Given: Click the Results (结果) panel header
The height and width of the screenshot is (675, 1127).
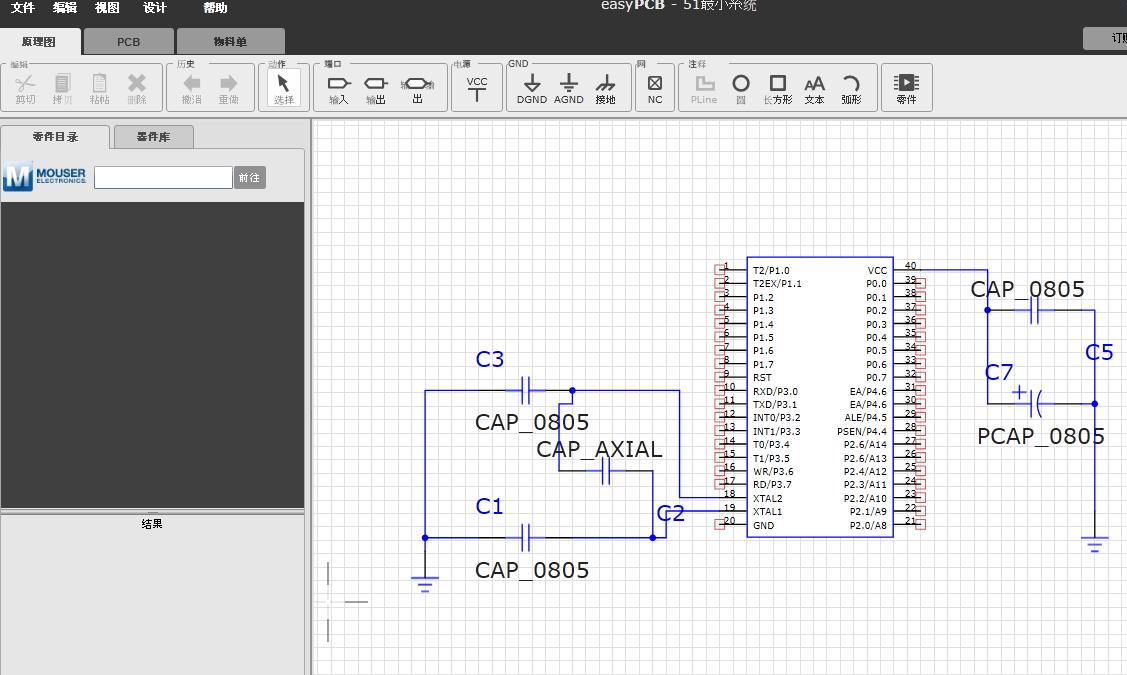Looking at the screenshot, I should coord(152,524).
